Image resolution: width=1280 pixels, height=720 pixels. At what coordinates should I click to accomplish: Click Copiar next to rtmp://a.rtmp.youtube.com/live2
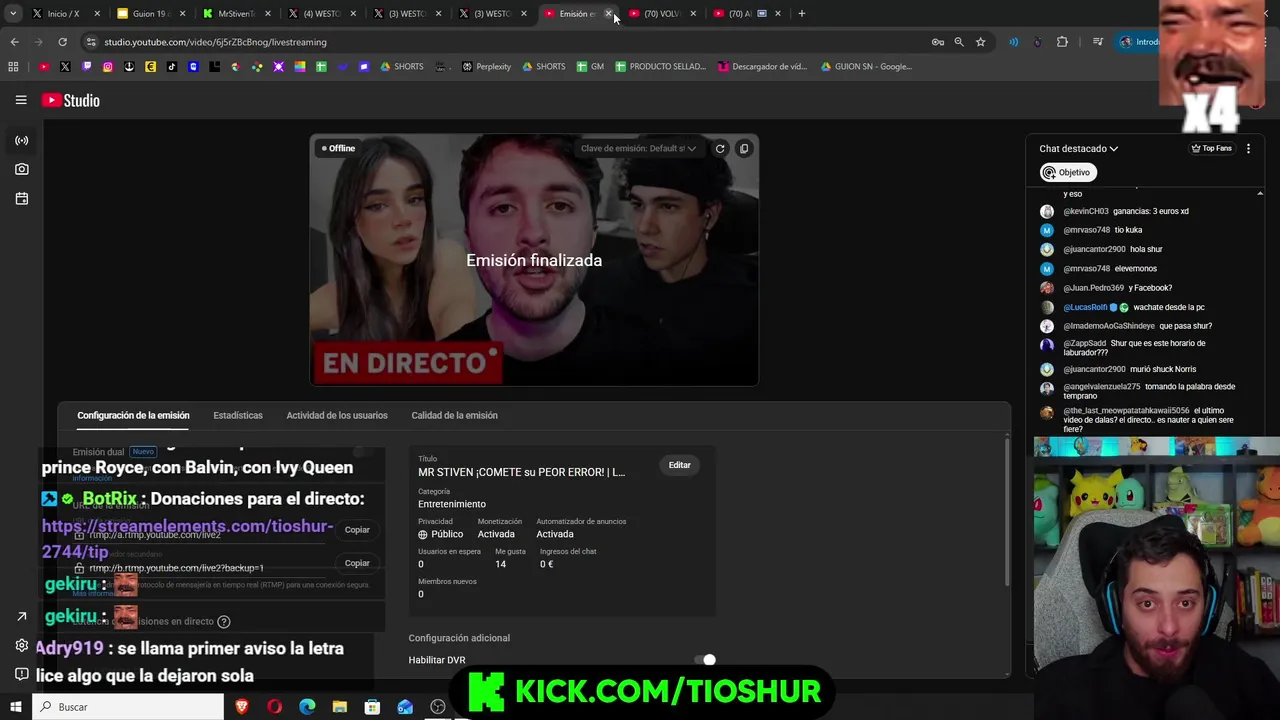tap(357, 530)
